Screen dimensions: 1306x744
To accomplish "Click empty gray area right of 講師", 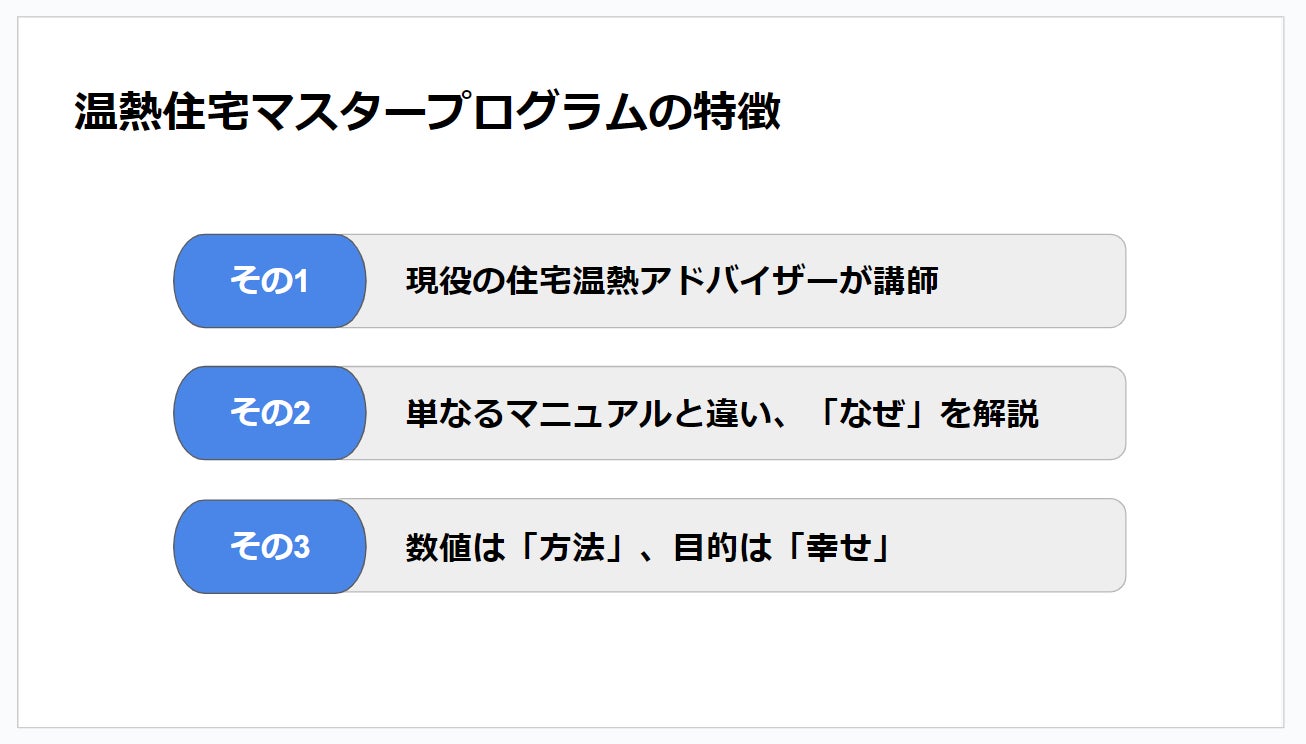I will point(1030,281).
